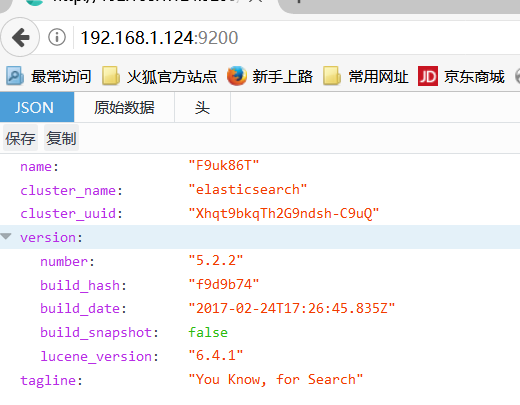Select the build_hash key

click(83, 285)
